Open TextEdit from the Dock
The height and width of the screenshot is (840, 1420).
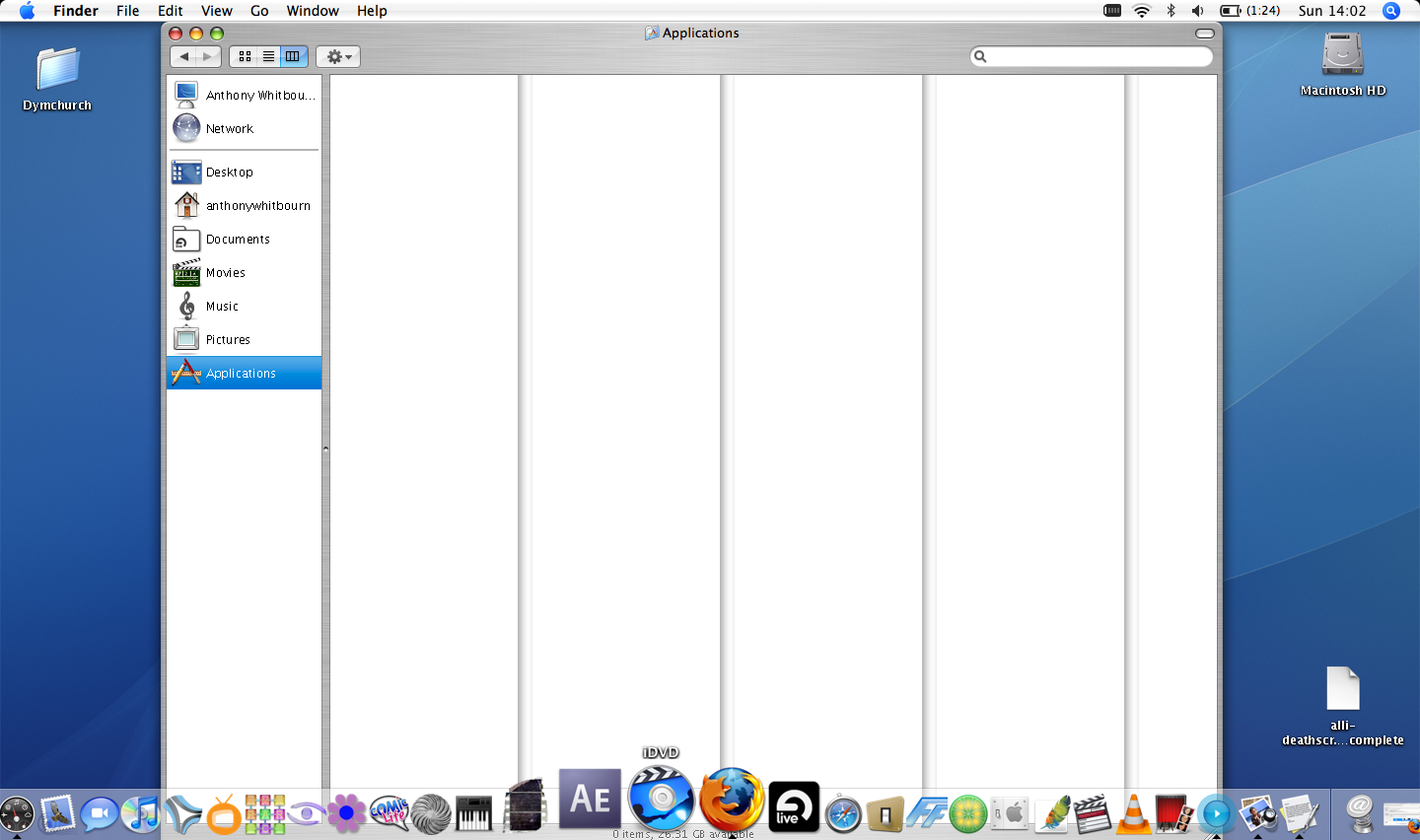(x=1300, y=814)
